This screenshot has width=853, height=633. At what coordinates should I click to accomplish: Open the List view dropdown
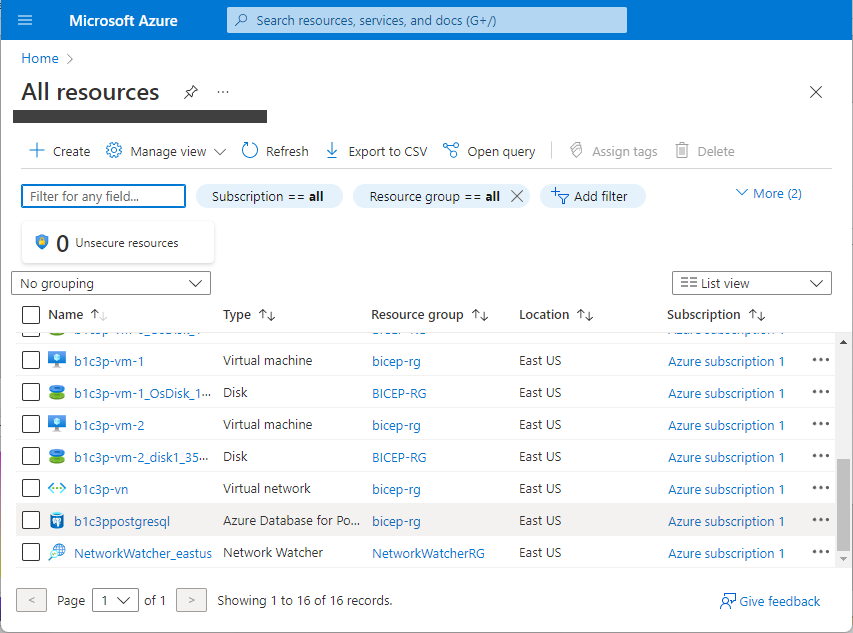coord(752,283)
